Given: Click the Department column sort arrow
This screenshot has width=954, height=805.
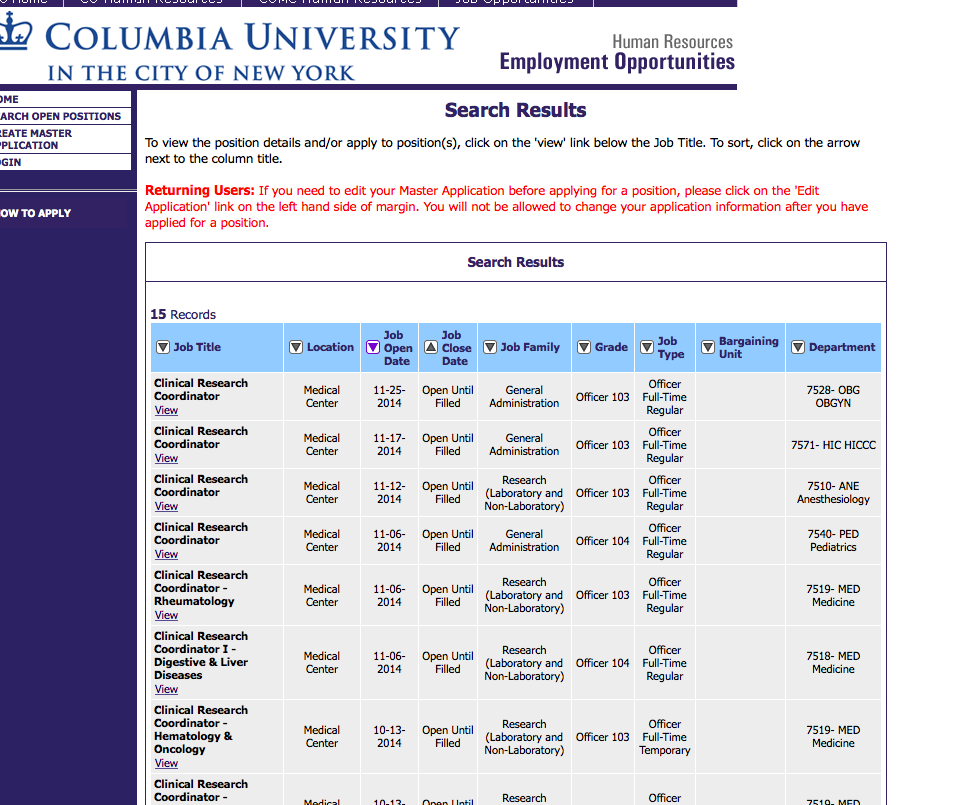Looking at the screenshot, I should (798, 347).
